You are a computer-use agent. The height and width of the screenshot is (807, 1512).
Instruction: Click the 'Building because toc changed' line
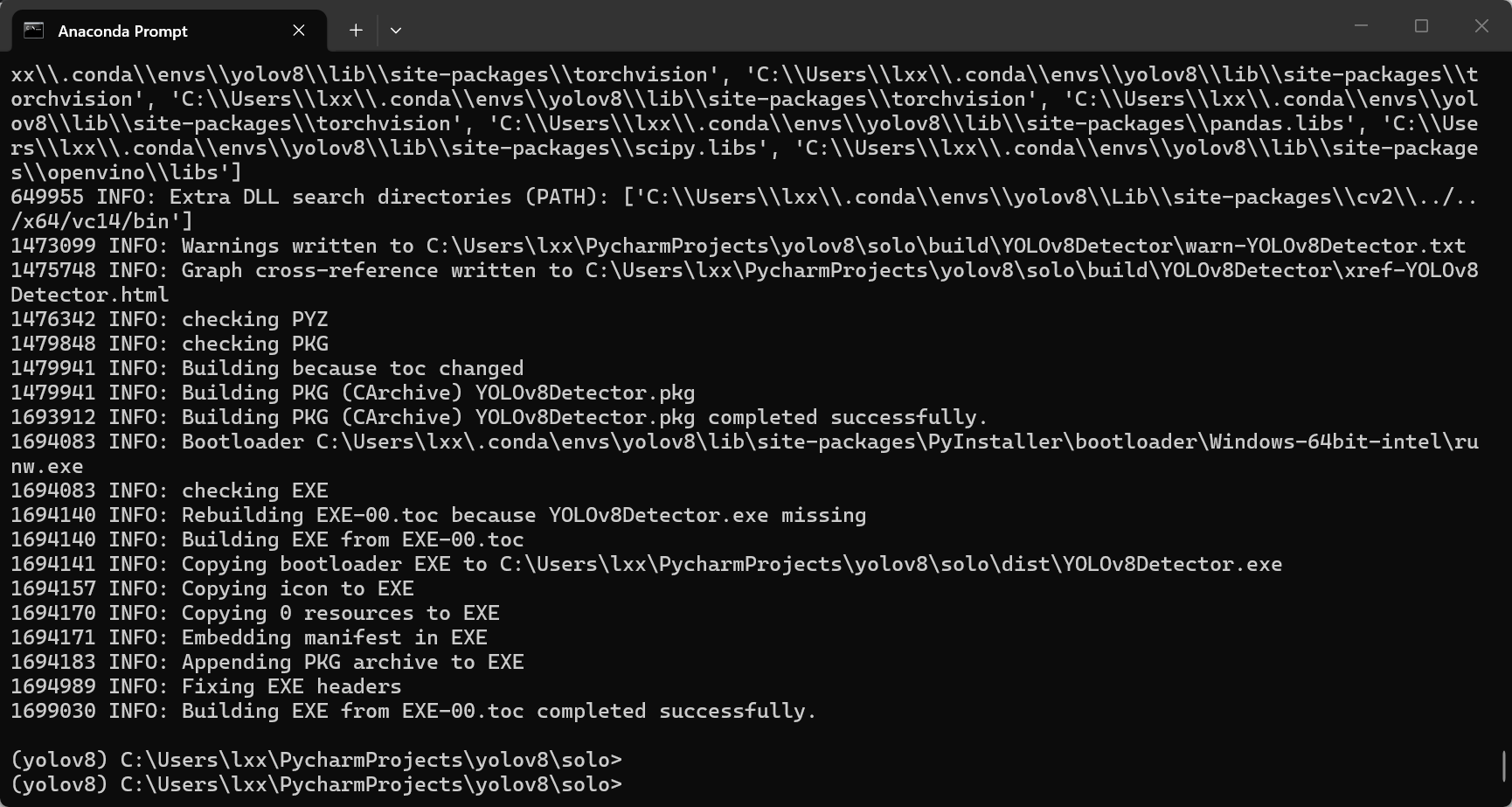(267, 368)
